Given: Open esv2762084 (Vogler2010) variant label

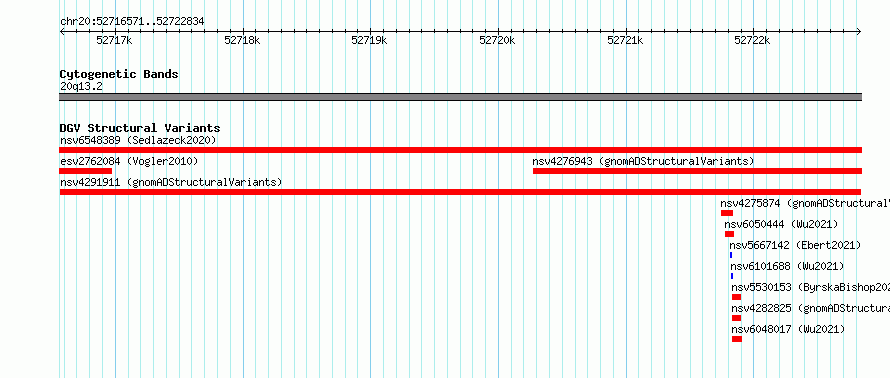Looking at the screenshot, I should click(x=129, y=162).
